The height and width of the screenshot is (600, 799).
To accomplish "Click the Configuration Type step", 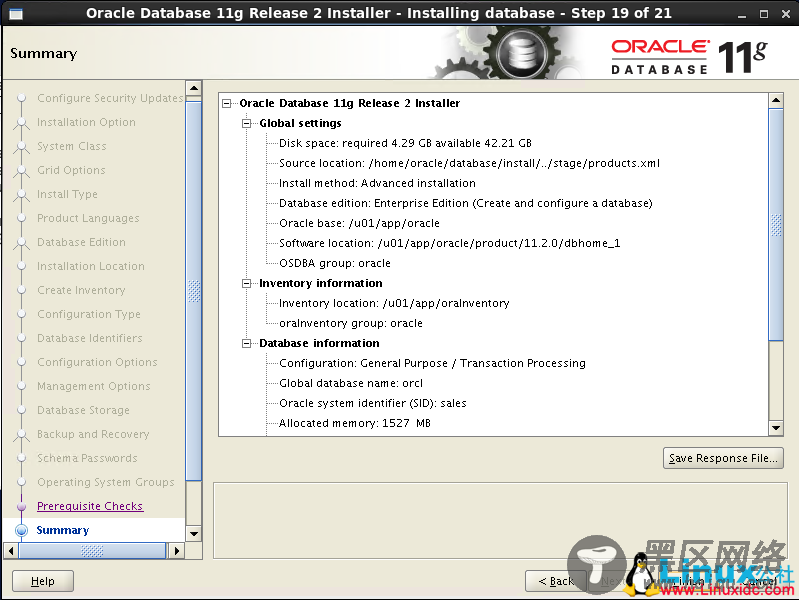I will pyautogui.click(x=89, y=314).
